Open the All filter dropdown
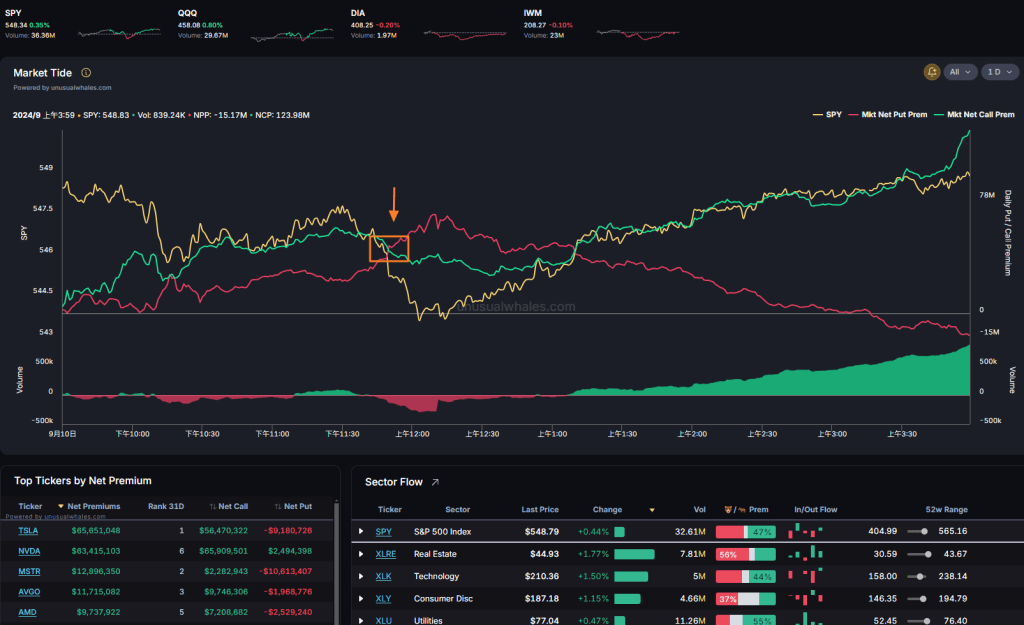1024x625 pixels. coord(960,72)
